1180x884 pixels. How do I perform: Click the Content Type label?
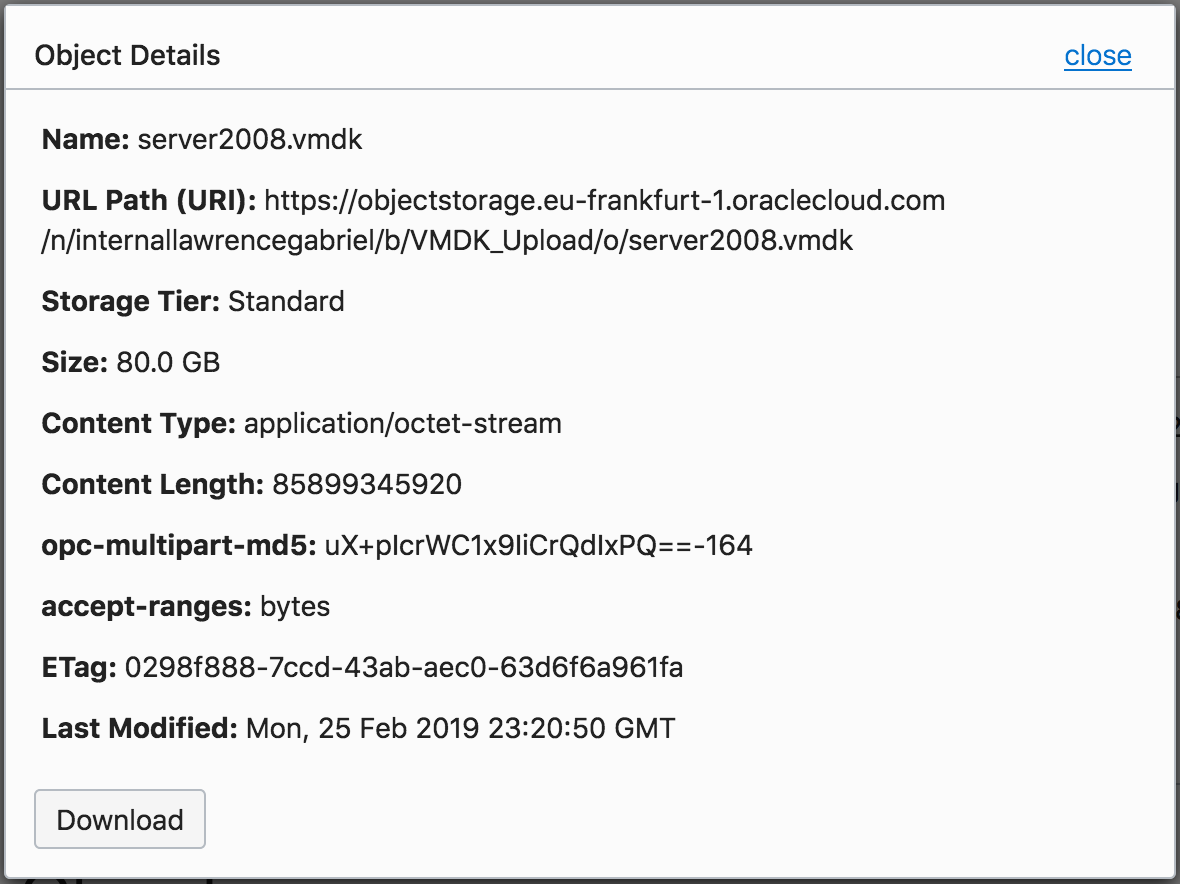(138, 423)
